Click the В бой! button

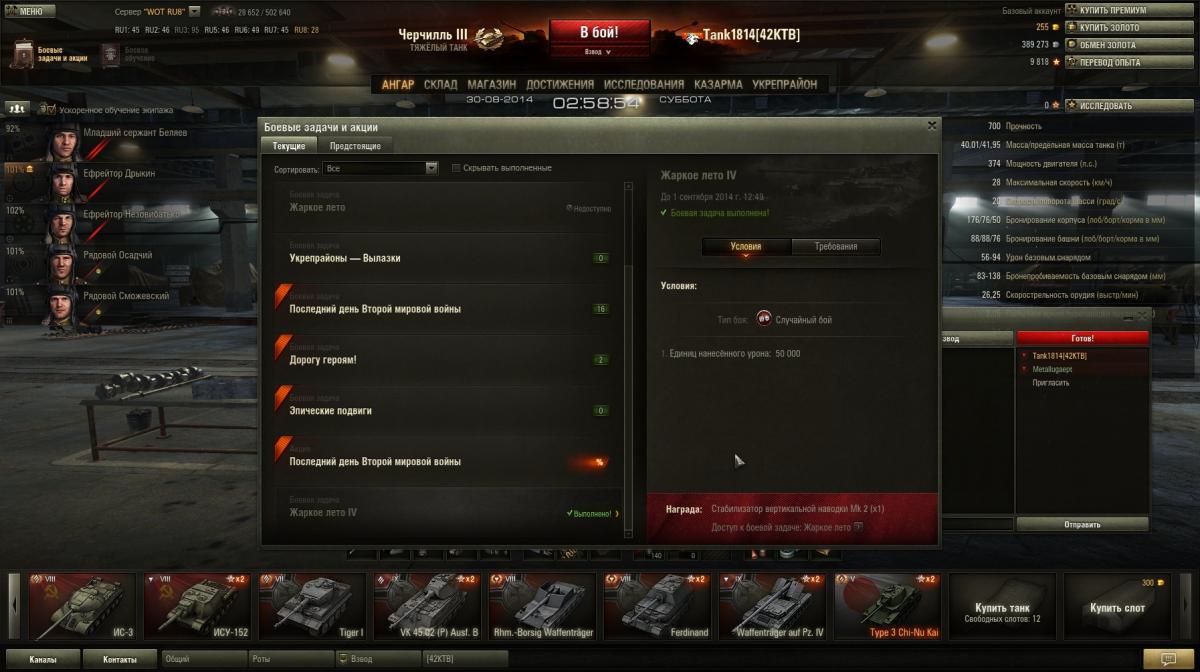[599, 31]
